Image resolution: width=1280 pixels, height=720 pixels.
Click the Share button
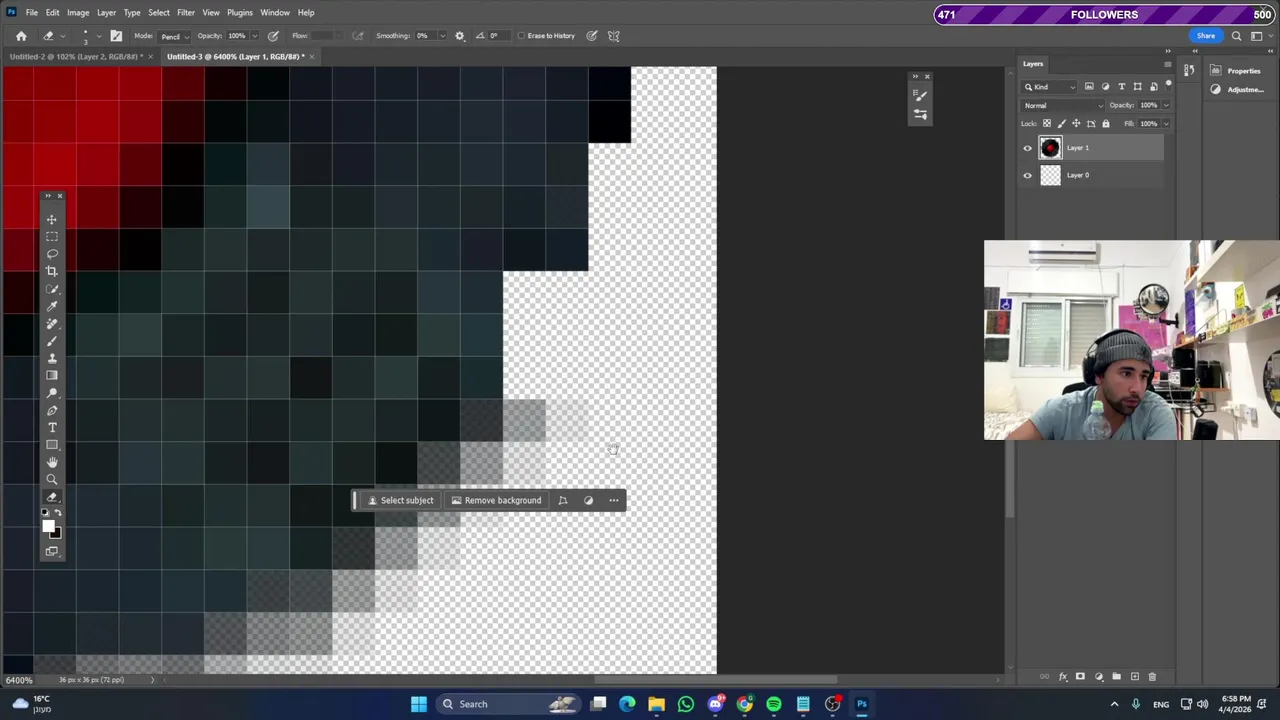1206,36
